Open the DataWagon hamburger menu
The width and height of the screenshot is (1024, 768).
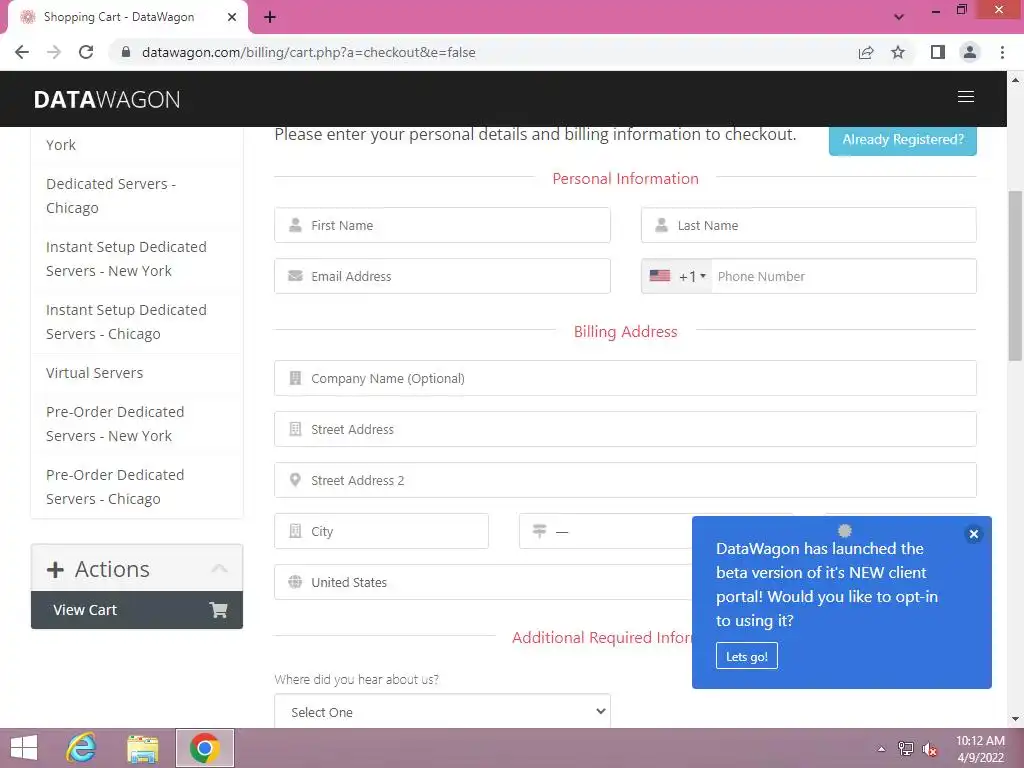[965, 97]
